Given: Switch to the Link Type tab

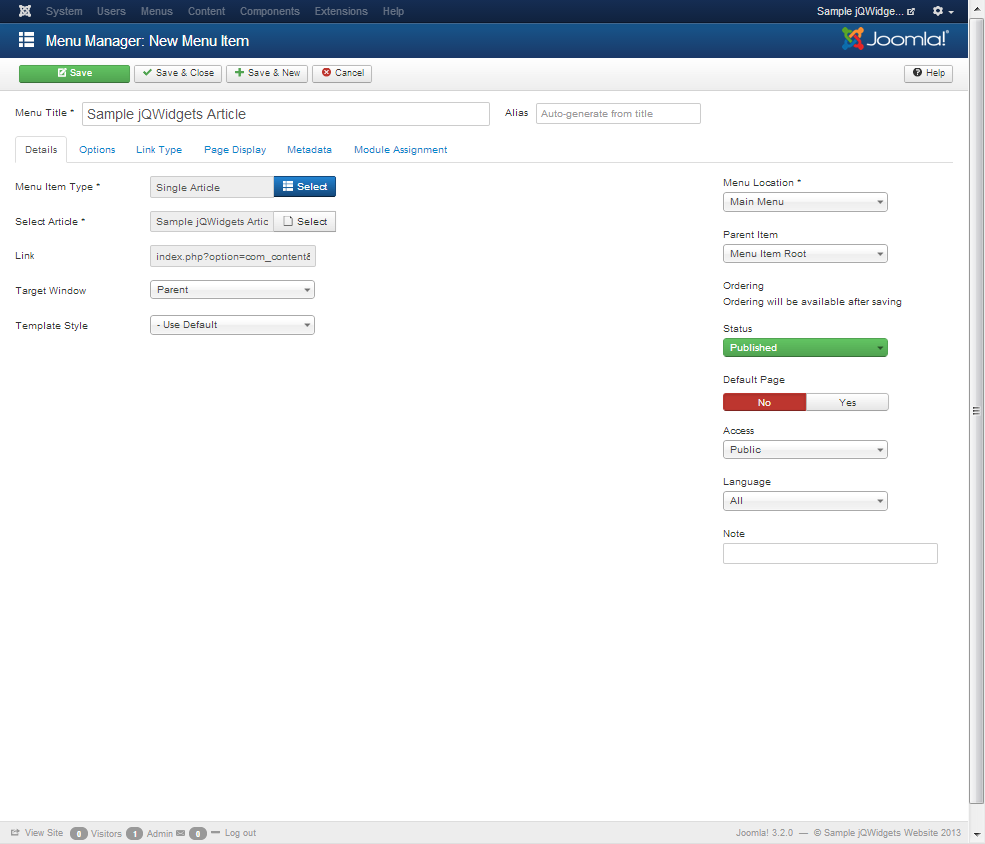Looking at the screenshot, I should click(159, 150).
